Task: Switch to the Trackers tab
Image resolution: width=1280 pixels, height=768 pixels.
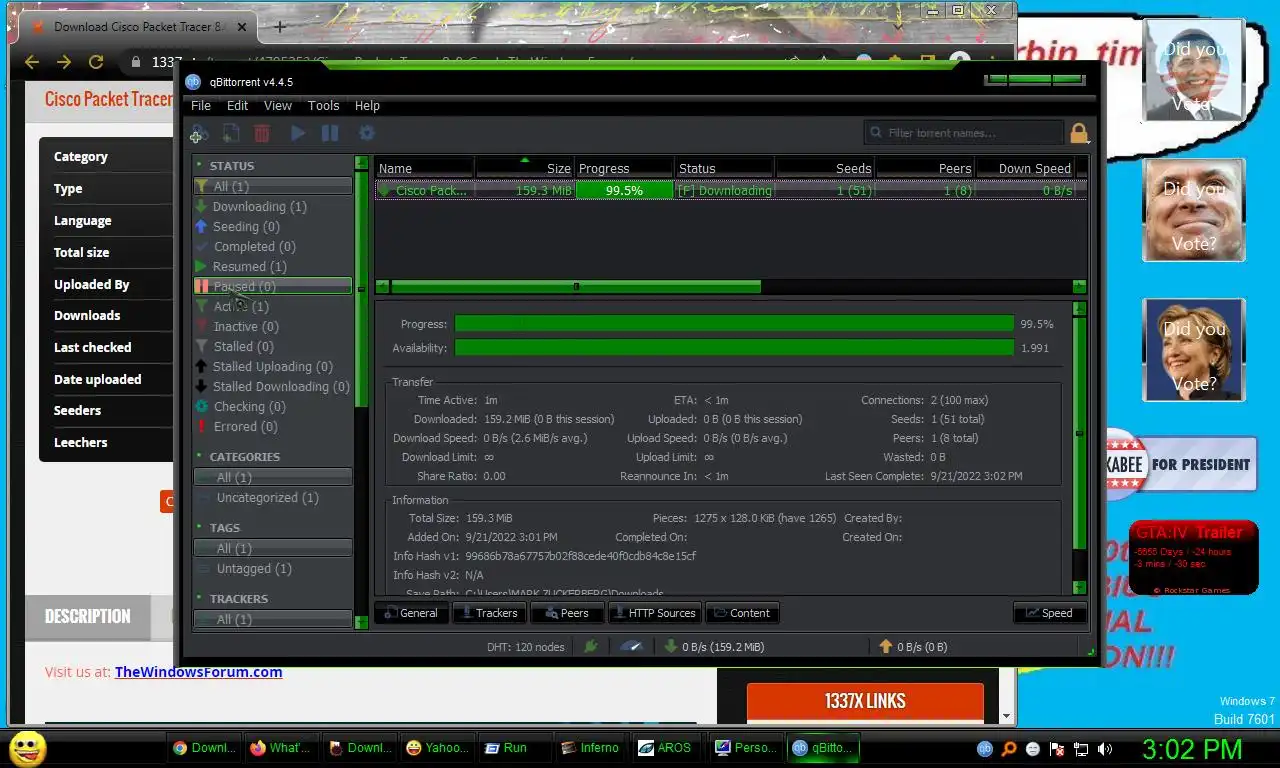Action: [x=489, y=613]
